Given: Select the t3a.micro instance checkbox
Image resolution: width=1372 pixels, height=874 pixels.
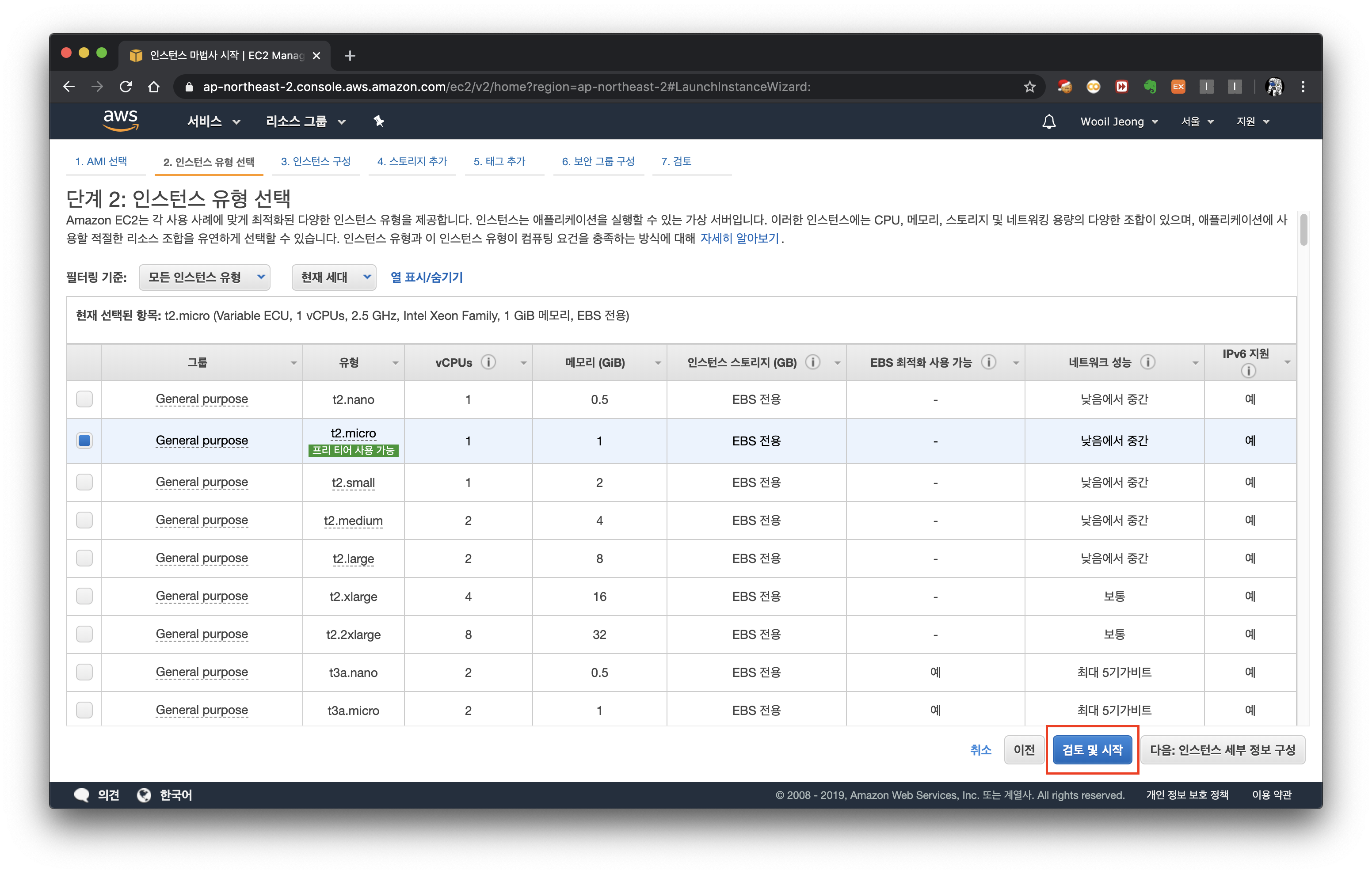Looking at the screenshot, I should (x=84, y=710).
